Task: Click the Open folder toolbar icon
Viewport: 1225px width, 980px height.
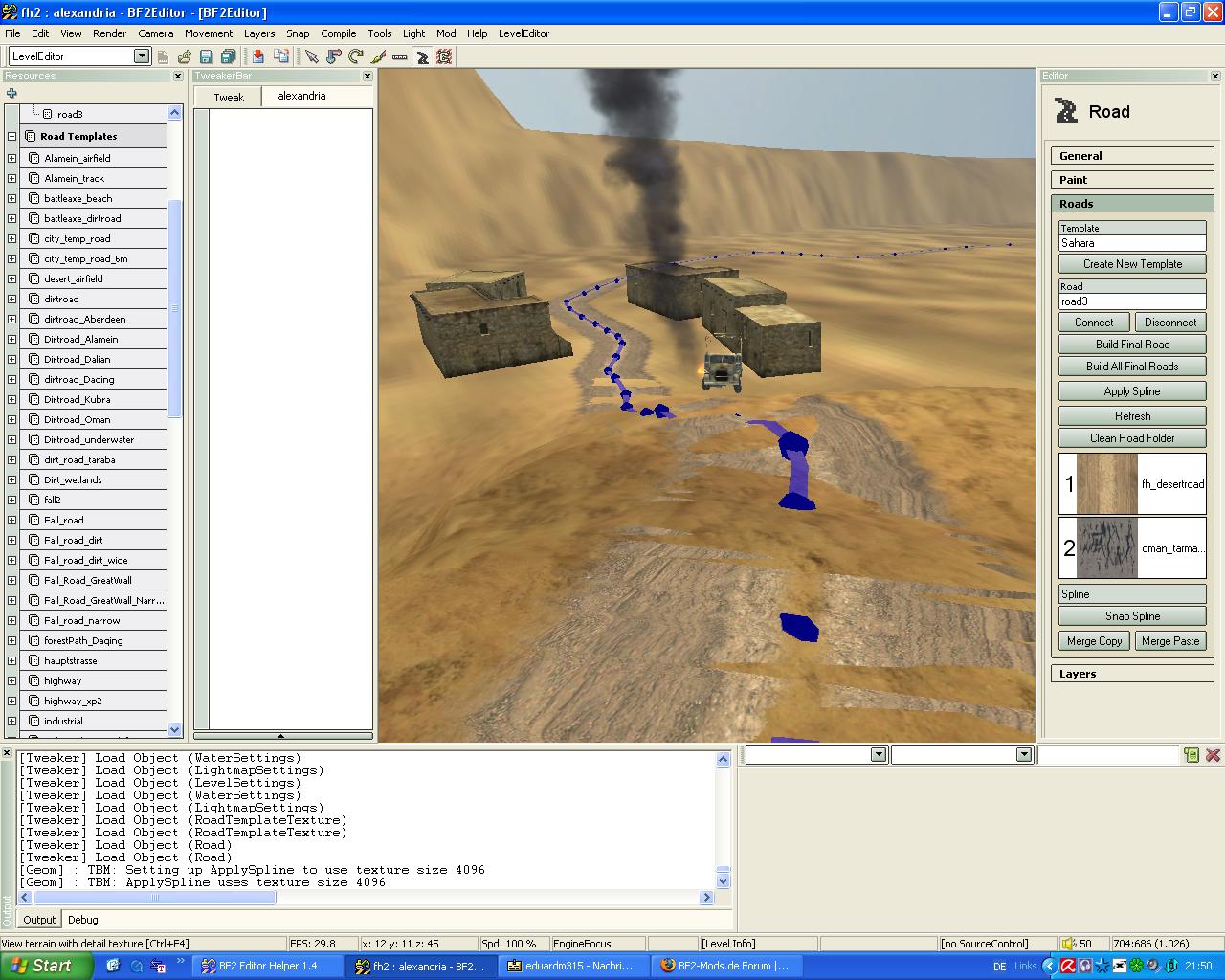Action: pos(185,57)
